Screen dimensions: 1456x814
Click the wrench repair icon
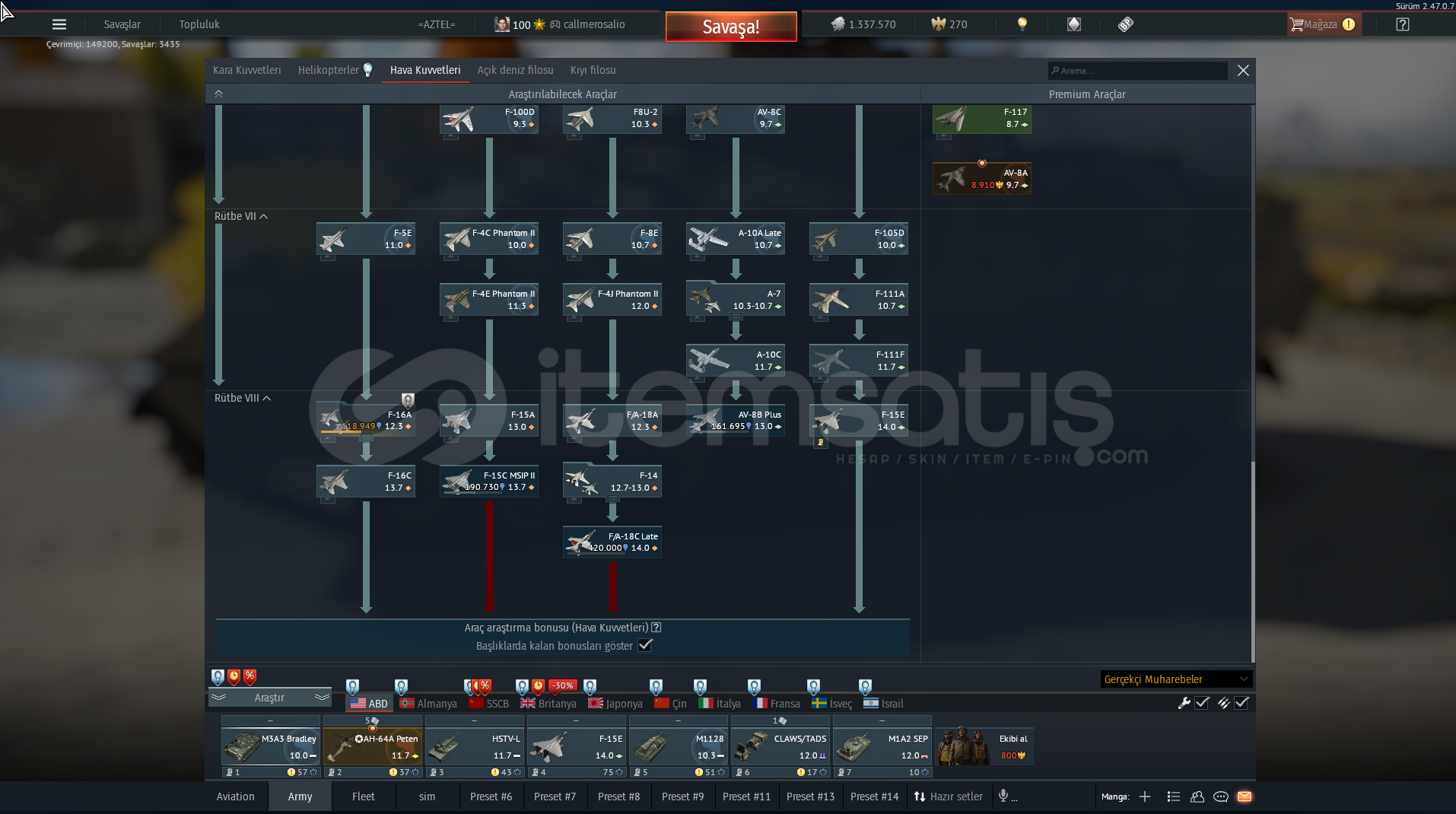point(1184,703)
